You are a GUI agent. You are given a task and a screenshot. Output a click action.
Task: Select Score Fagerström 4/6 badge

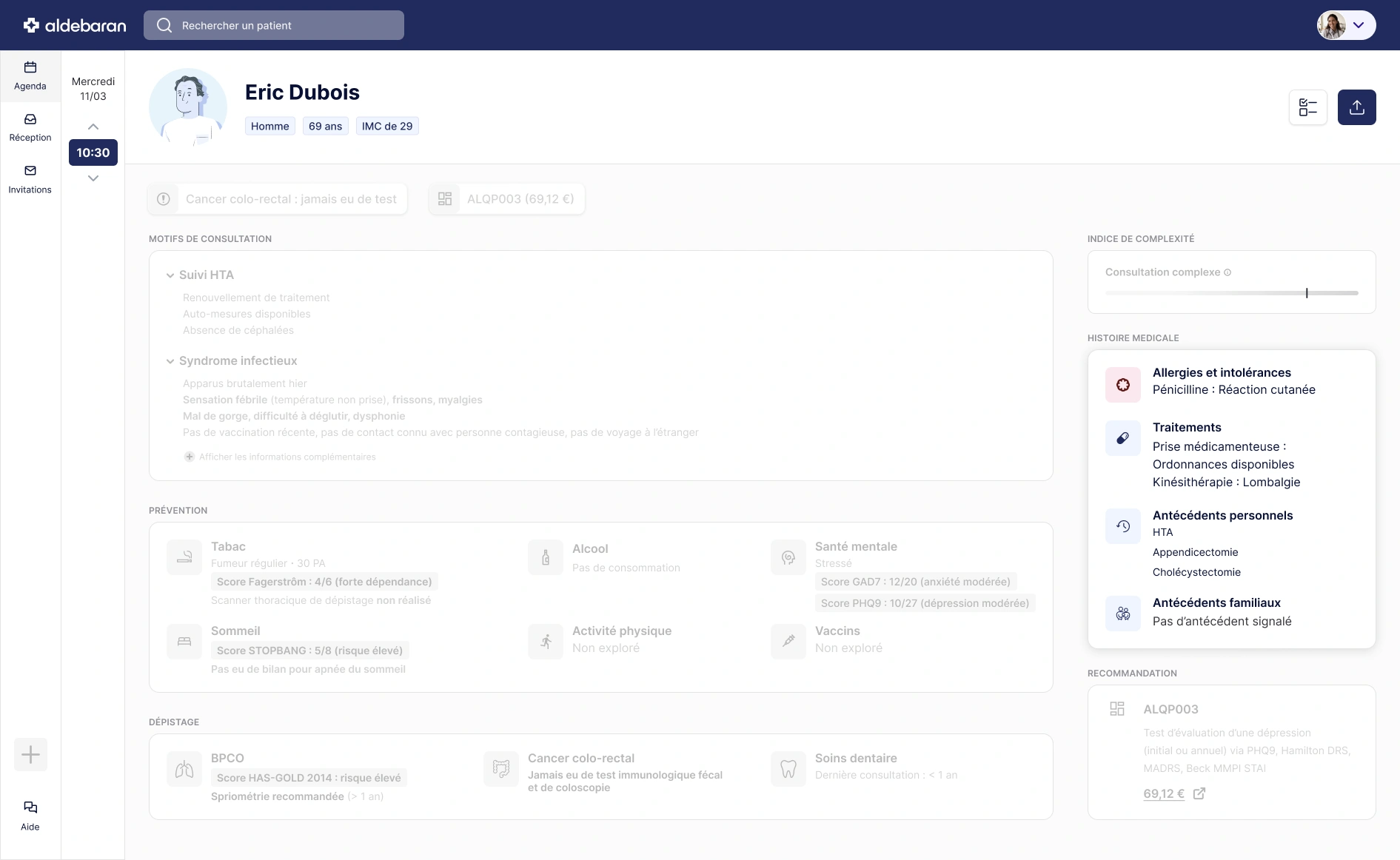(324, 582)
